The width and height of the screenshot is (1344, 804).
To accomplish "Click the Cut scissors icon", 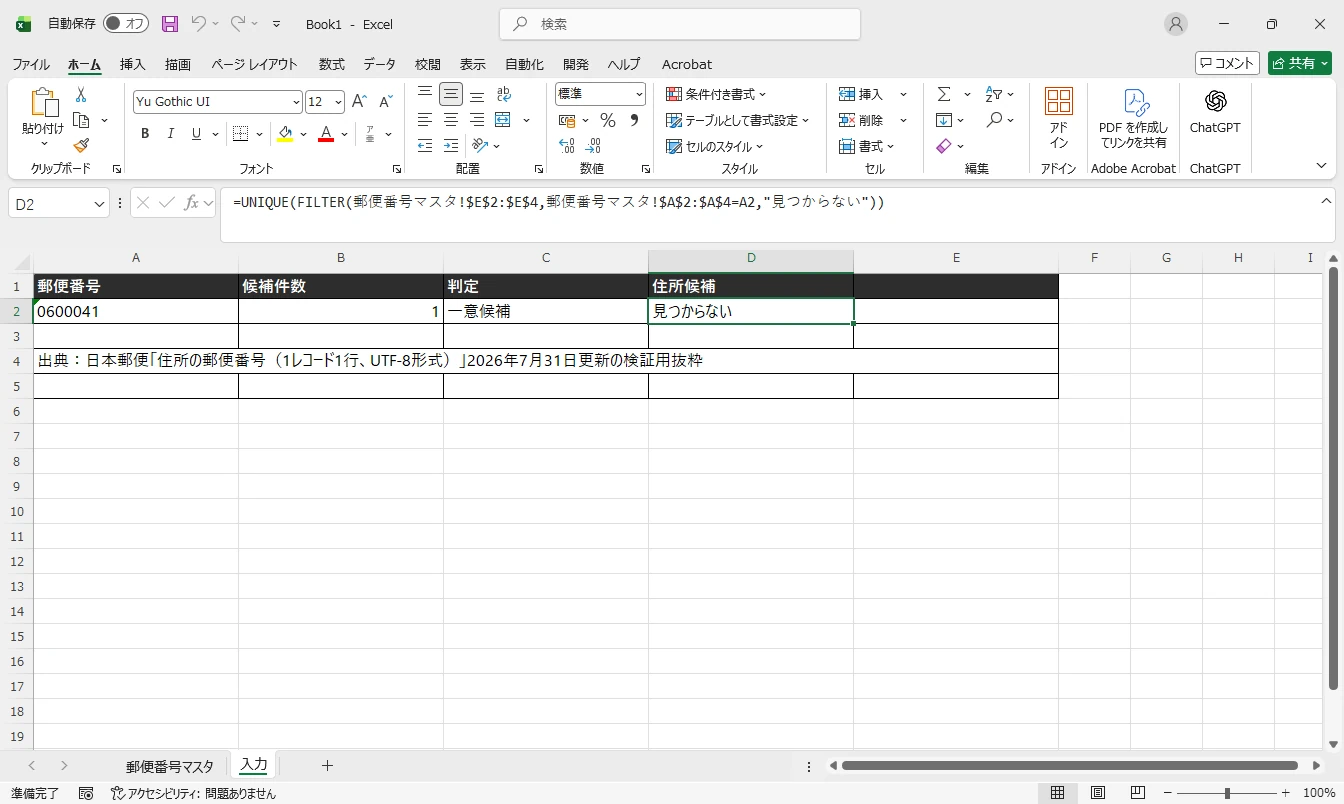I will (x=81, y=95).
